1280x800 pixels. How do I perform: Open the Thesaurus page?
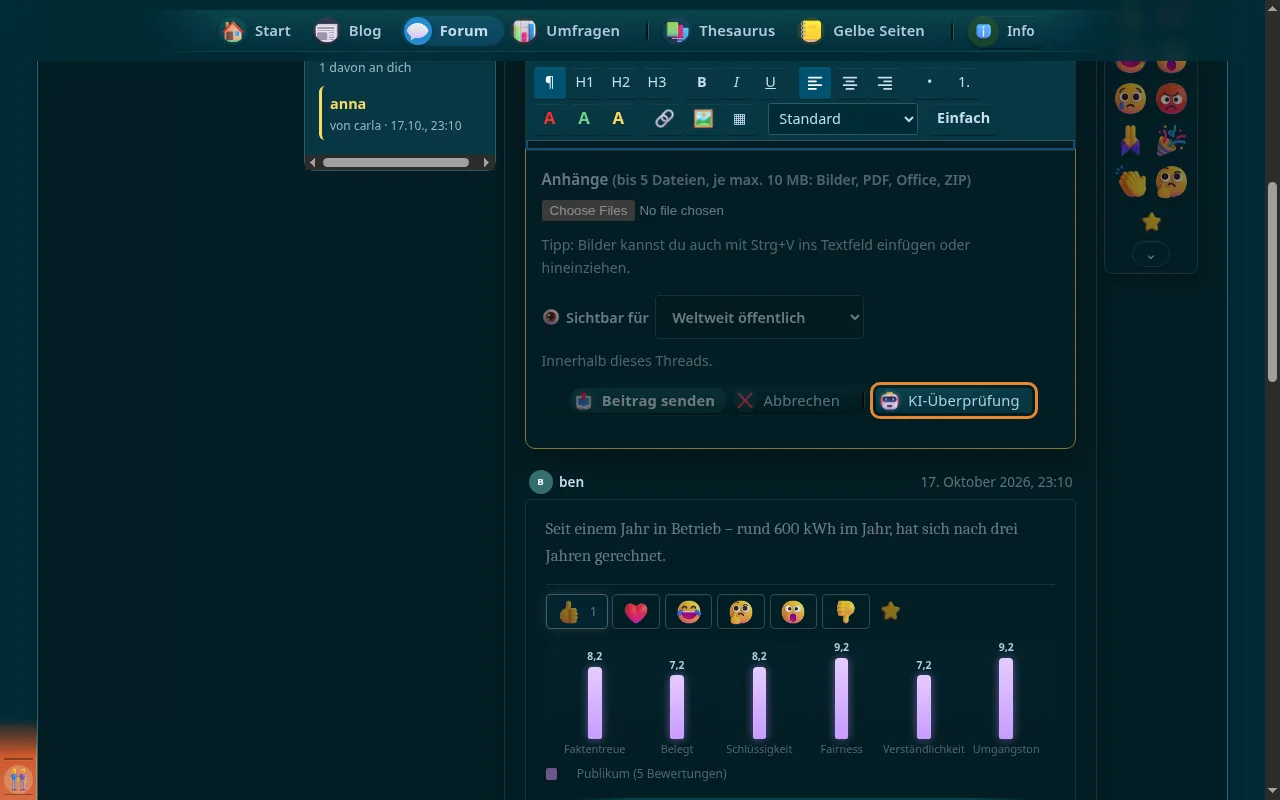click(721, 31)
